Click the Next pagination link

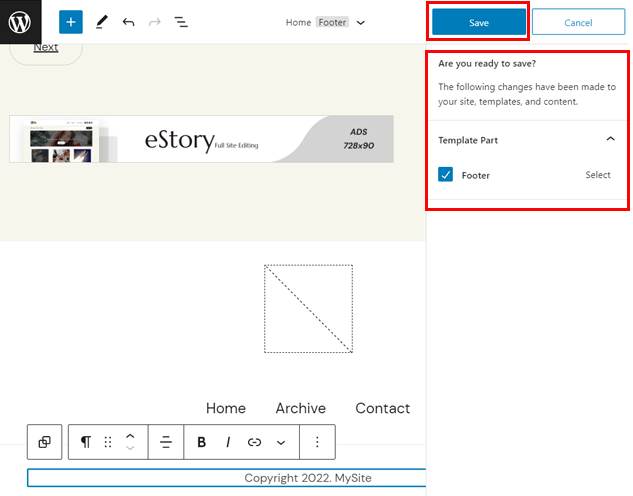pyautogui.click(x=46, y=47)
